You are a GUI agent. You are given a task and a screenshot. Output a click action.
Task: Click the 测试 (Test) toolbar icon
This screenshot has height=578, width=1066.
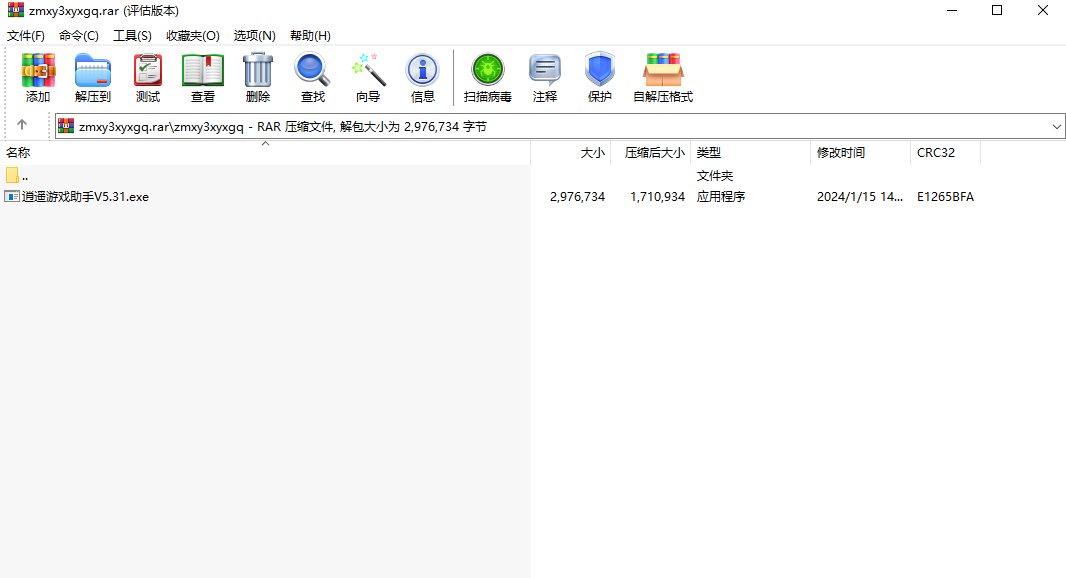[148, 70]
